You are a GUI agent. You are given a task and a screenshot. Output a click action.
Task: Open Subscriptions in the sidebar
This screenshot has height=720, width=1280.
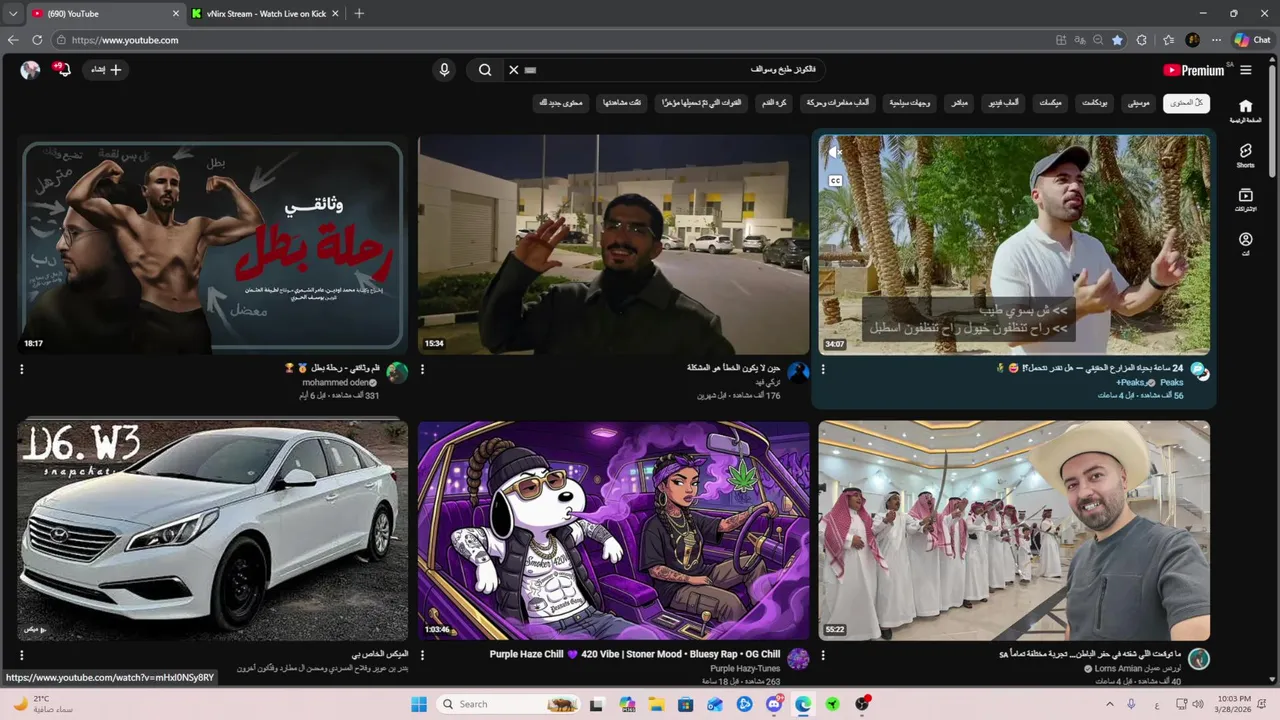click(x=1245, y=200)
